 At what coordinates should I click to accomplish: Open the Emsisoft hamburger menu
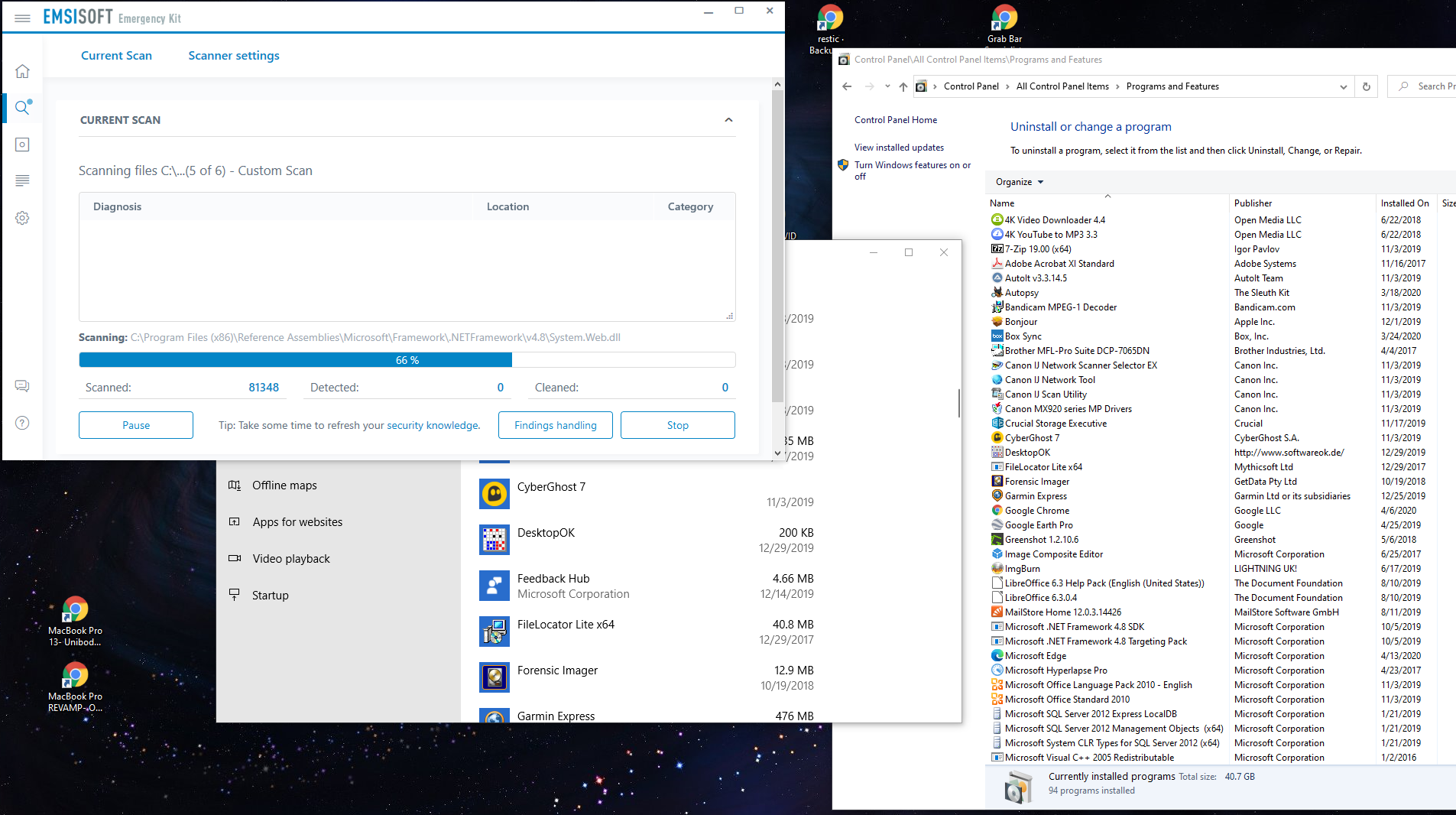pos(22,18)
